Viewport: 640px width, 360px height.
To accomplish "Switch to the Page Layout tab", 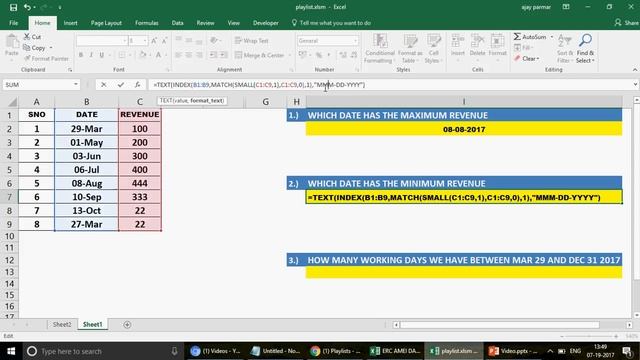I will tap(106, 23).
